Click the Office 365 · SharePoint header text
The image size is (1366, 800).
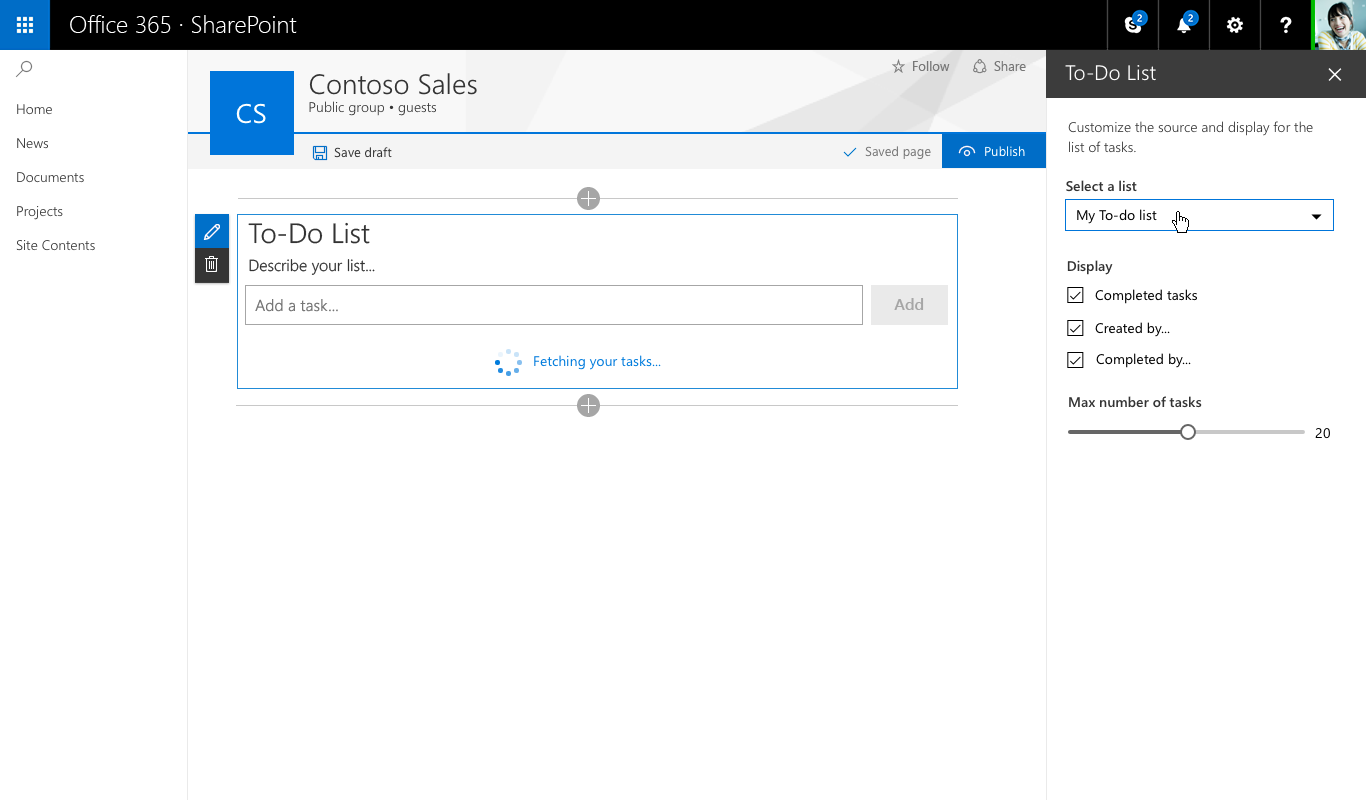click(183, 25)
